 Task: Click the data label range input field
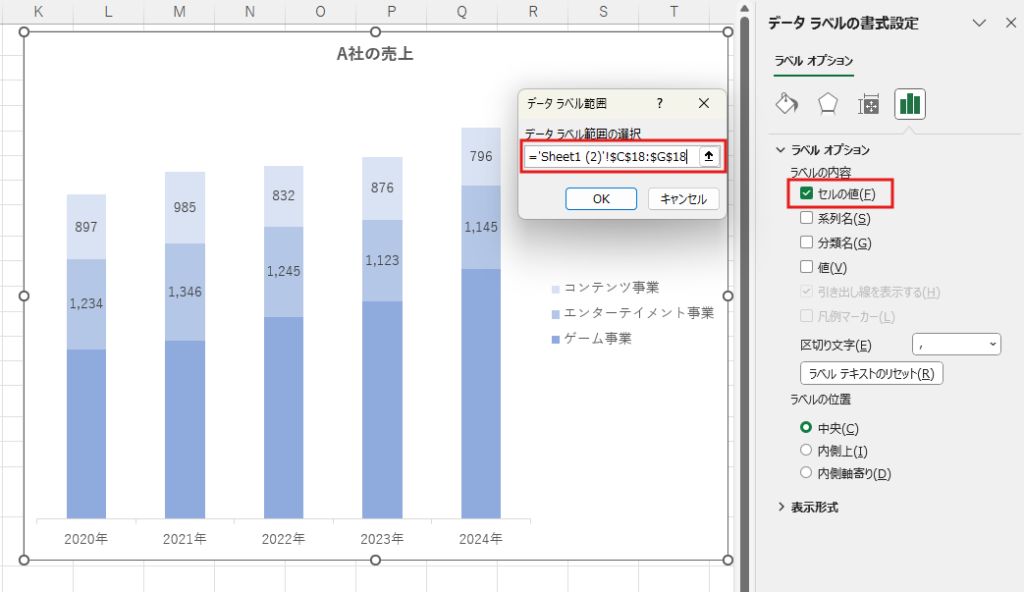610,156
